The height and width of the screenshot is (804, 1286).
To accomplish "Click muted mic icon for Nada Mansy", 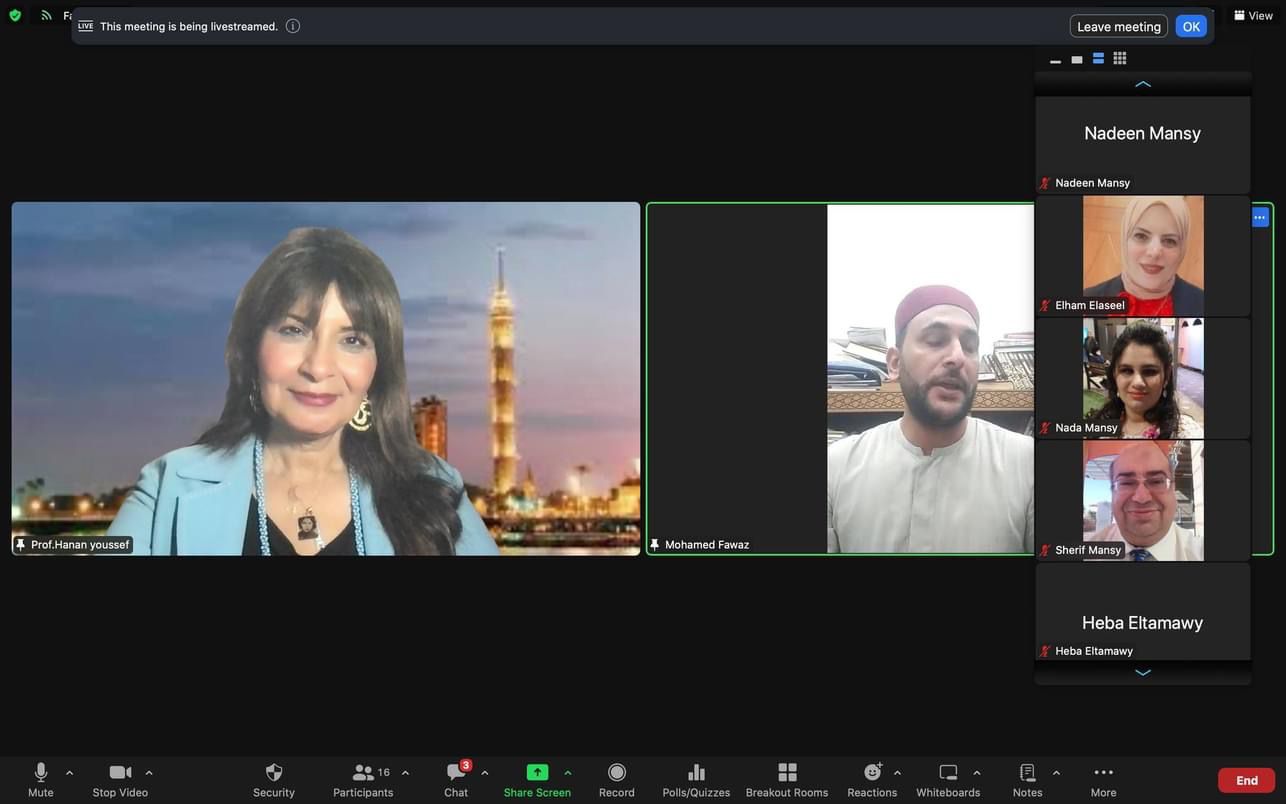I will [1045, 428].
